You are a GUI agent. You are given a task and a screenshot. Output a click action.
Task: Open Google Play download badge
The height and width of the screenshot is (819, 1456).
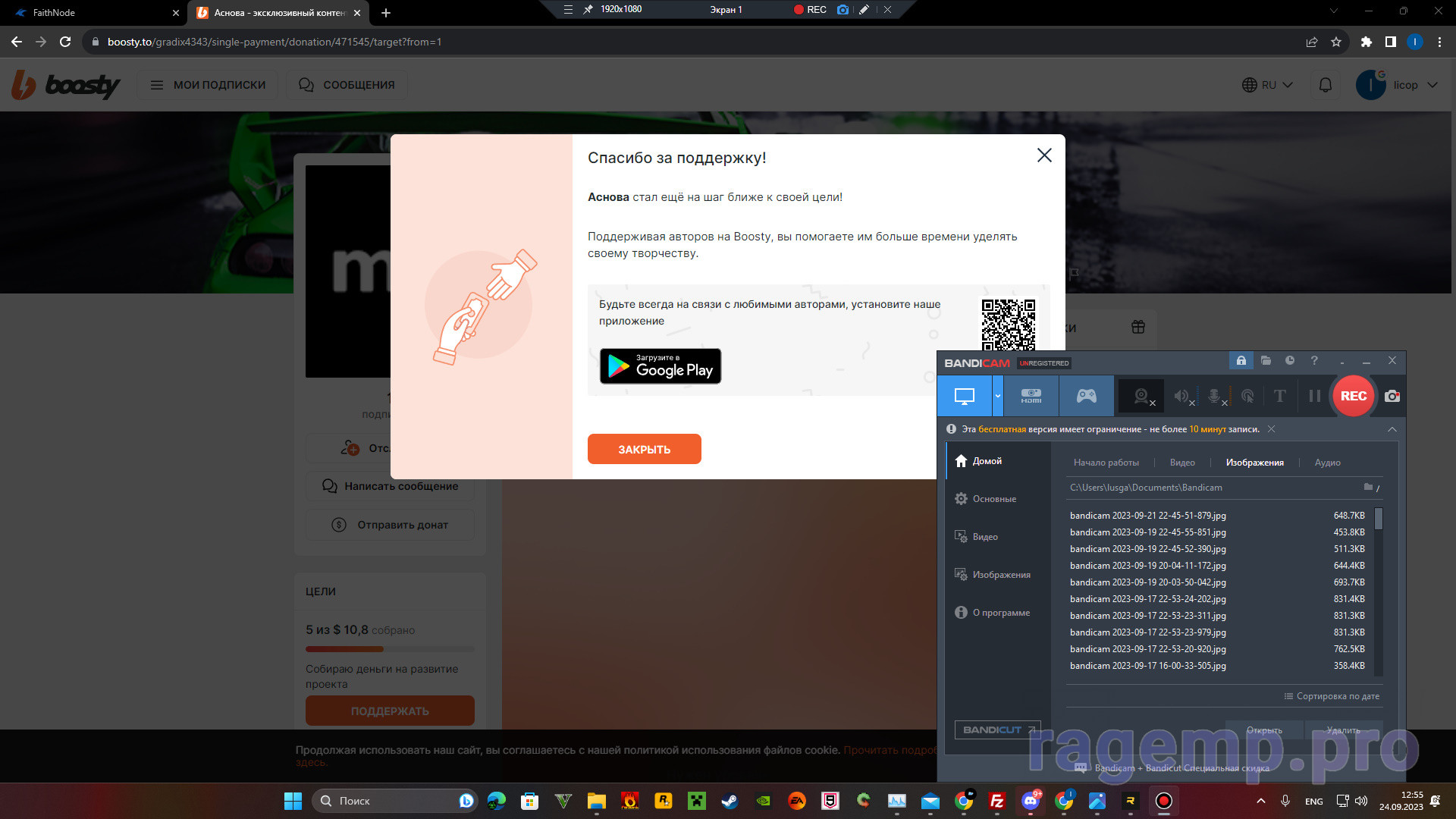[661, 366]
